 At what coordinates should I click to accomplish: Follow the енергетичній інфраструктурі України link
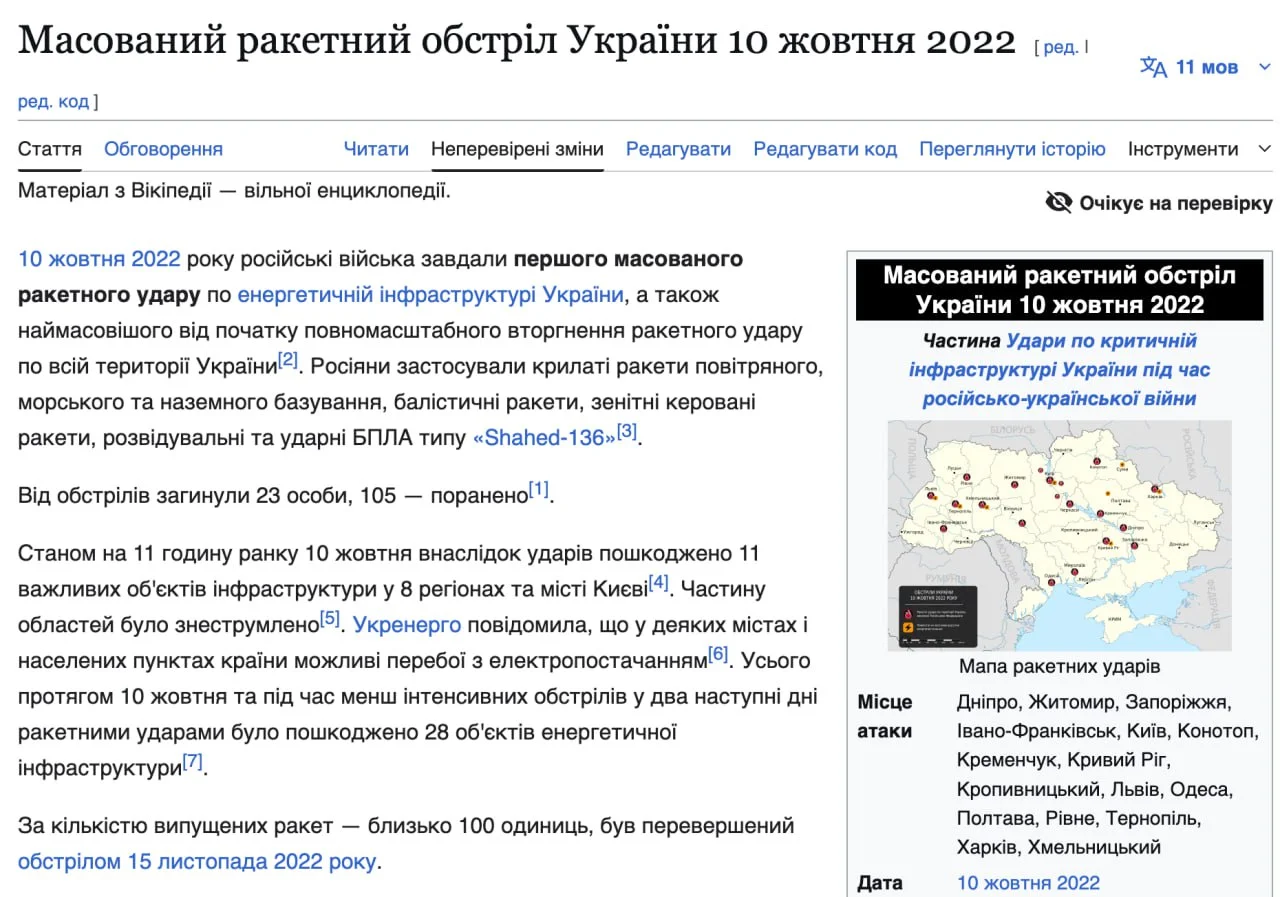(430, 295)
